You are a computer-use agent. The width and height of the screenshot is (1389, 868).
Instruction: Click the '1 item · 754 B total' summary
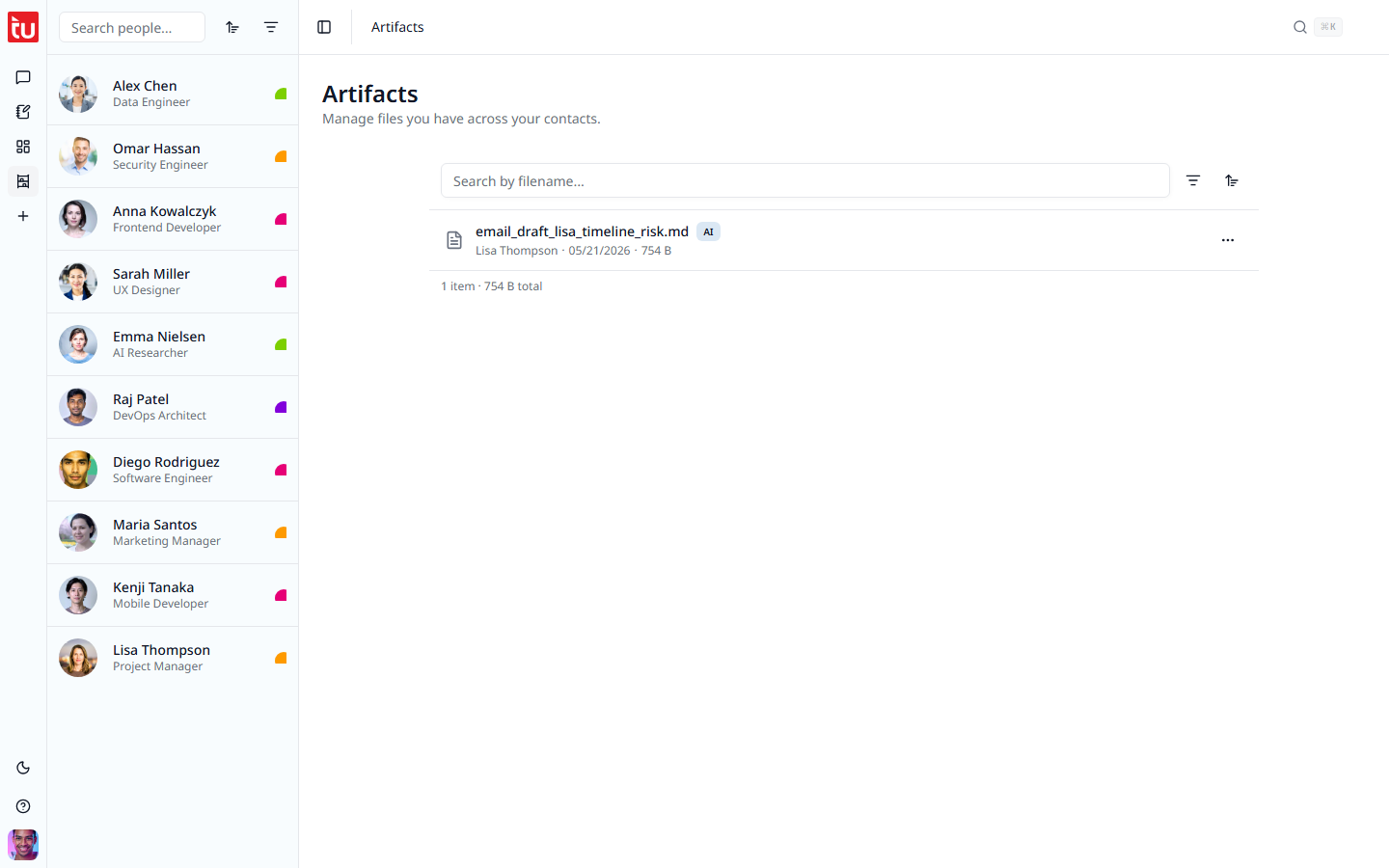(492, 286)
